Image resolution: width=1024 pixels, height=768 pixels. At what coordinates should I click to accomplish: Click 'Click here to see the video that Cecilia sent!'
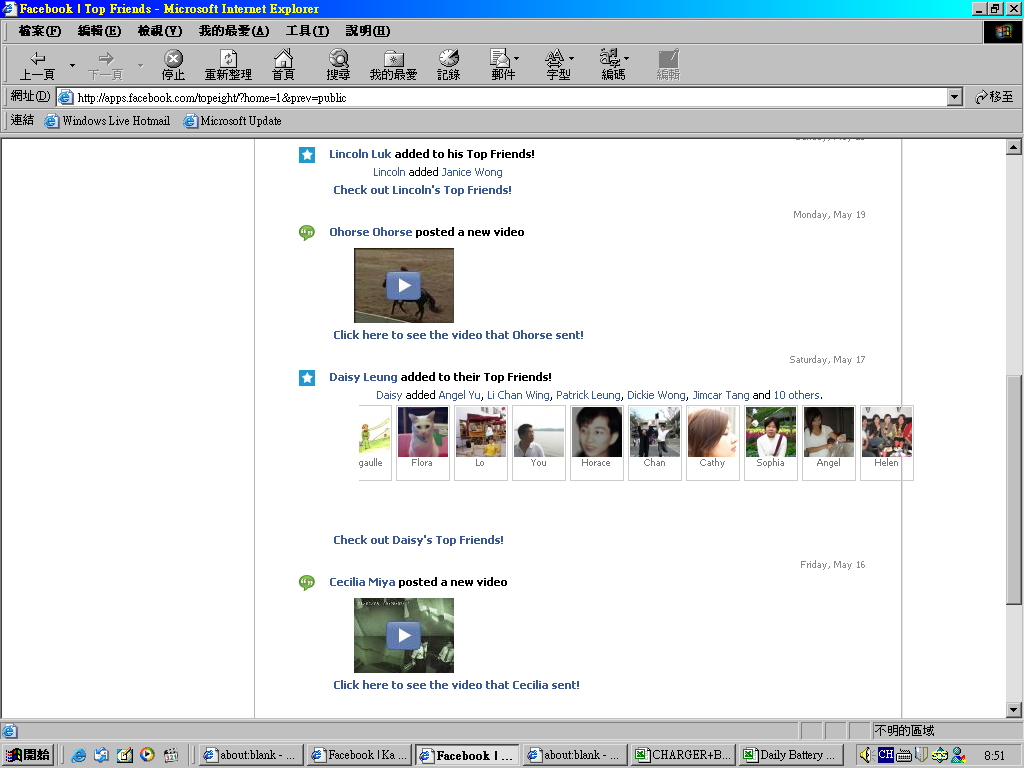click(456, 685)
